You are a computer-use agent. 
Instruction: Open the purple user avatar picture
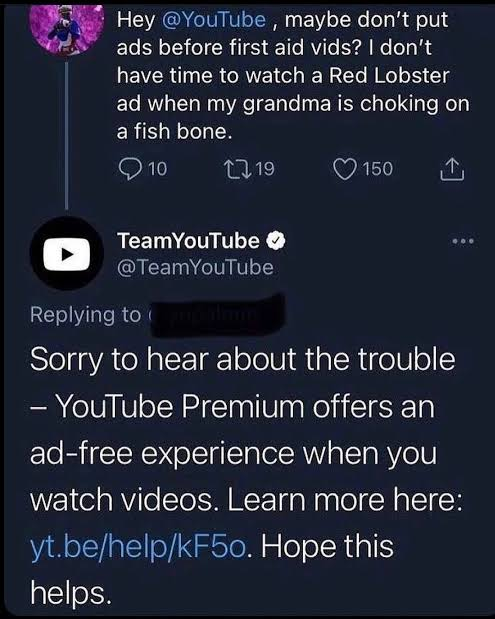[67, 29]
